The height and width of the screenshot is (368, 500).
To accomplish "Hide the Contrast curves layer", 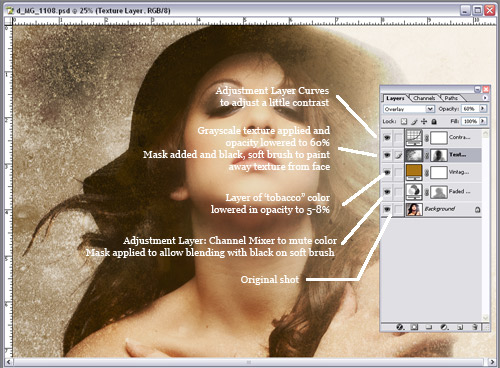I will pyautogui.click(x=387, y=137).
